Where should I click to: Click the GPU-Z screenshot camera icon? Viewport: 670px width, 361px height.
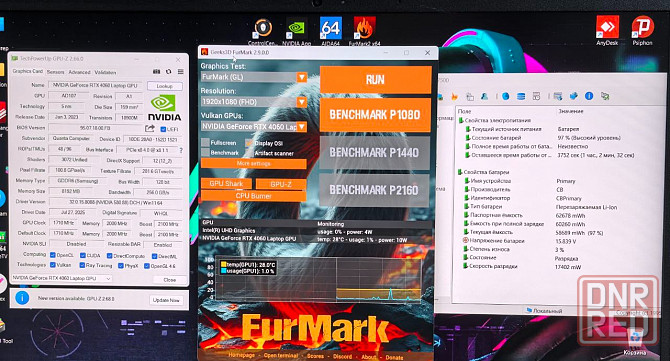(157, 72)
